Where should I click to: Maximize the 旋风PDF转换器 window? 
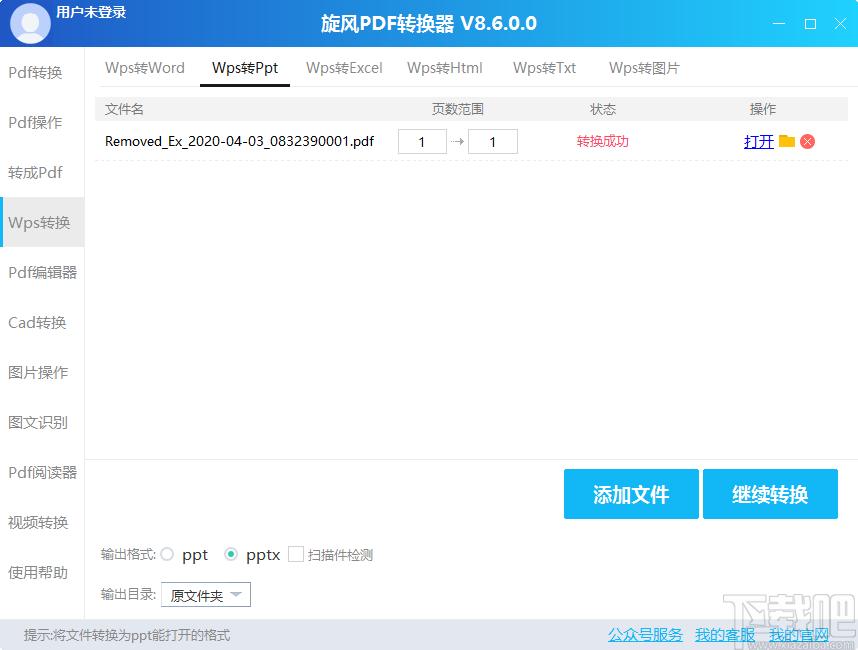tap(810, 24)
